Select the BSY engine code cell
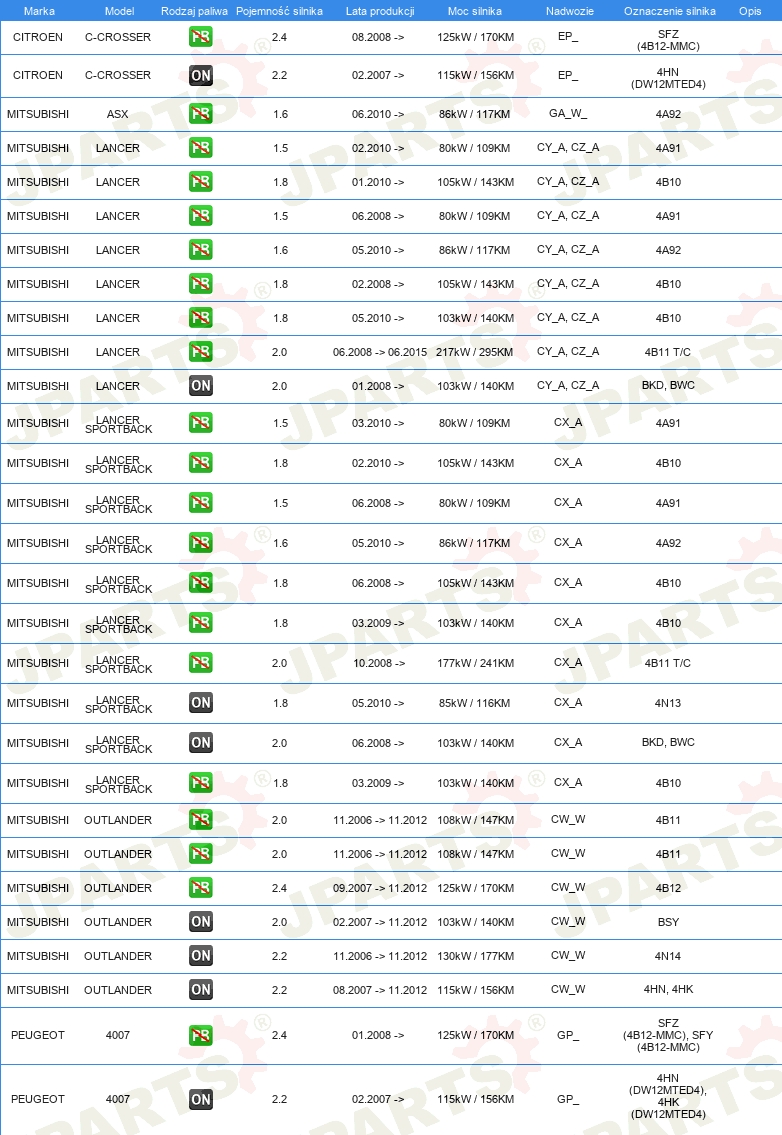This screenshot has height=1135, width=782. [668, 921]
